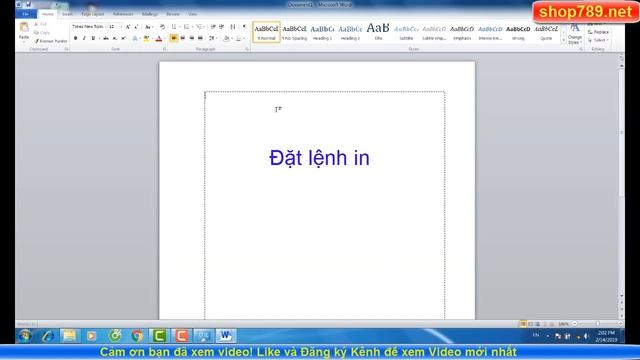The height and width of the screenshot is (360, 640).
Task: Switch to the Page Layout tab
Action: [93, 14]
